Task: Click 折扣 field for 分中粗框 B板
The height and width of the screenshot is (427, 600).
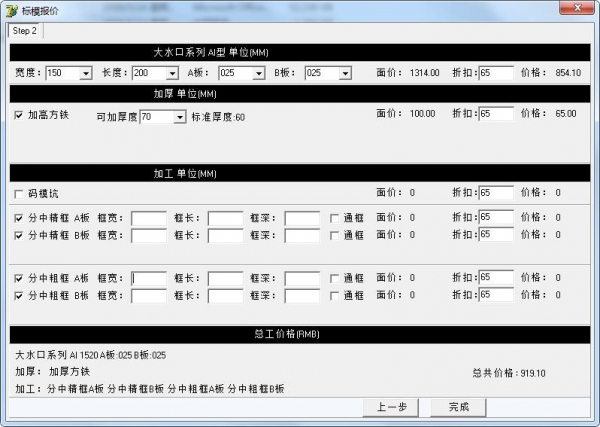Action: coord(496,295)
